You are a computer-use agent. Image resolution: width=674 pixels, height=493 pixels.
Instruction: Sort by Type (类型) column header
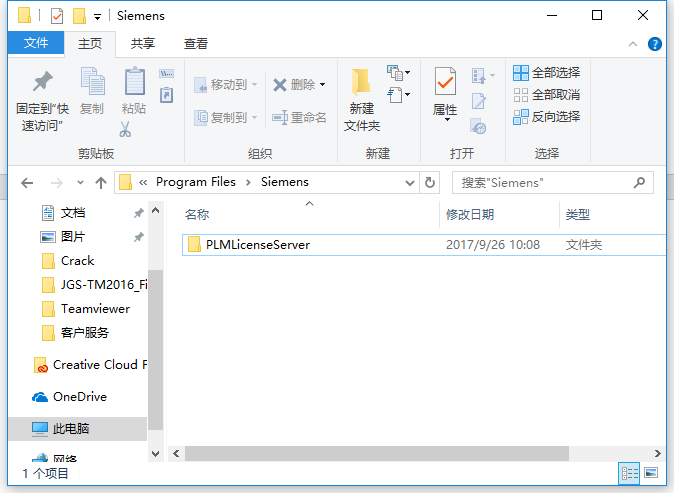(x=577, y=214)
